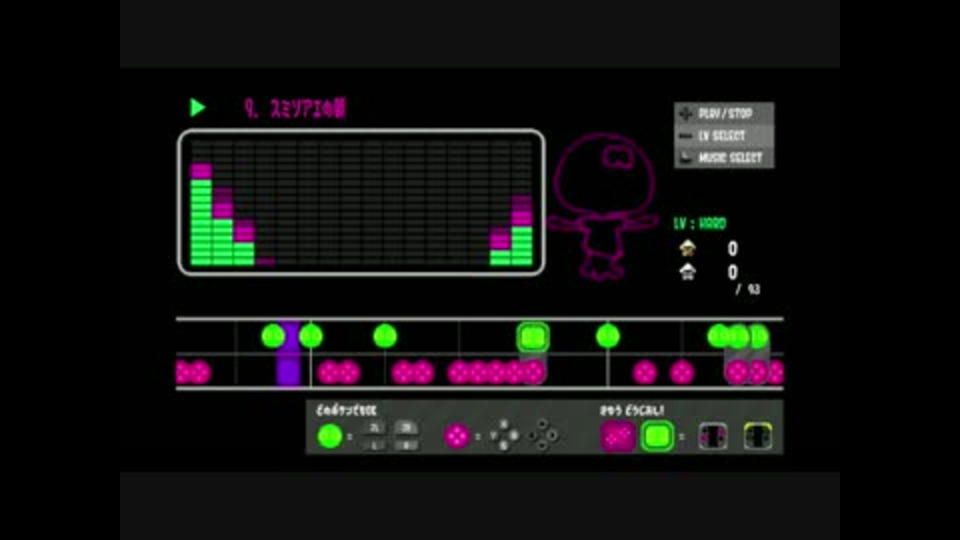Click the green note just right of the playhead
The width and height of the screenshot is (960, 540).
pyautogui.click(x=310, y=336)
